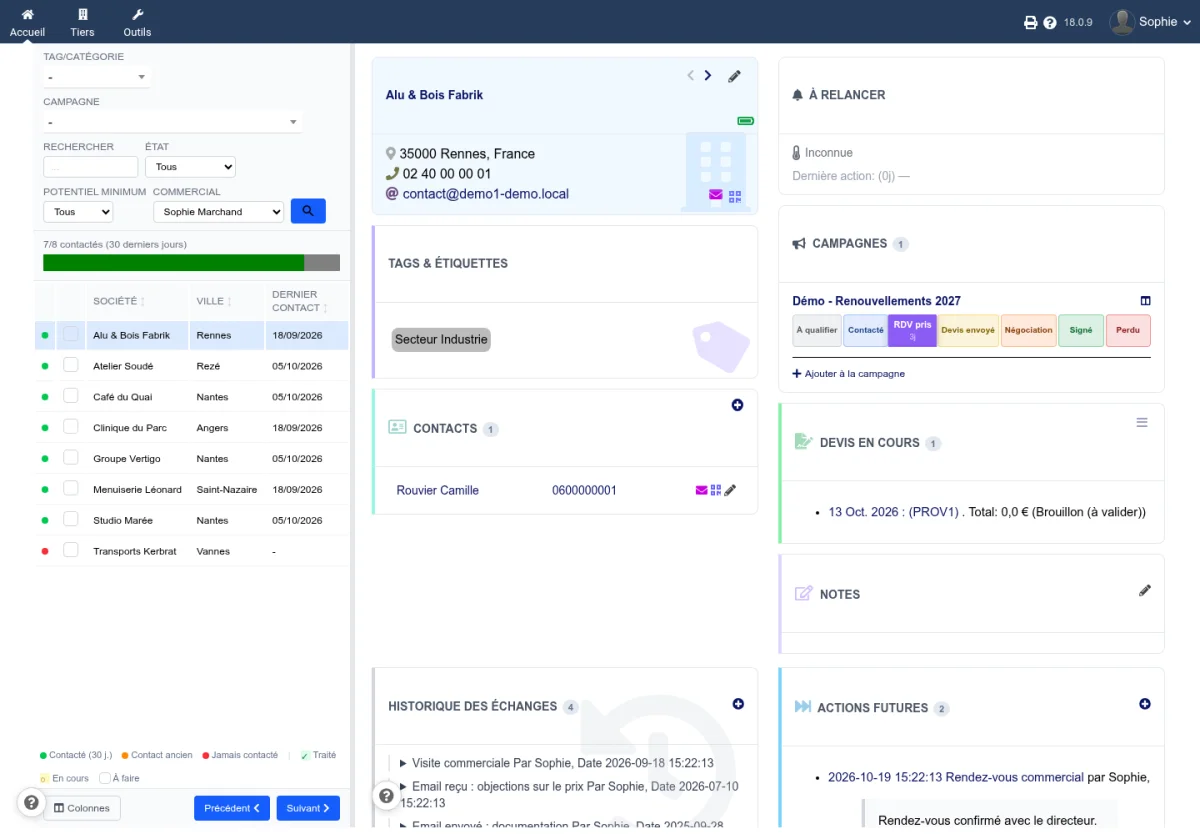This screenshot has height=834, width=1200.
Task: Click the round help button at bottom left
Action: coord(31,802)
